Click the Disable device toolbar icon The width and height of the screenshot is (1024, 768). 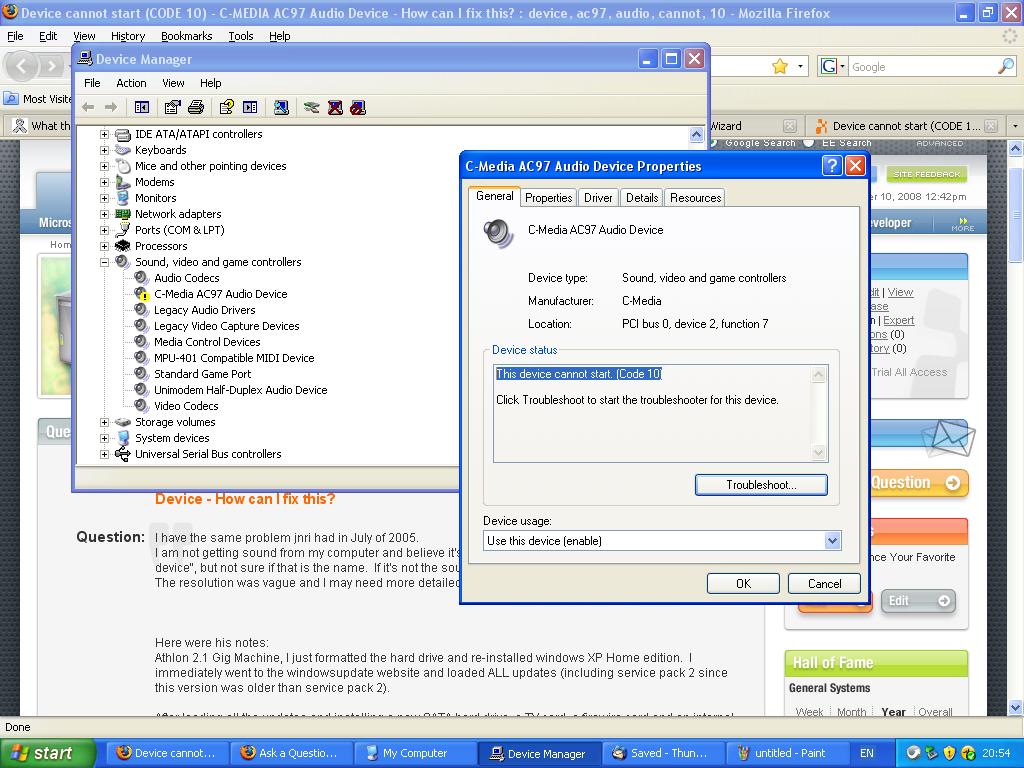click(x=358, y=107)
